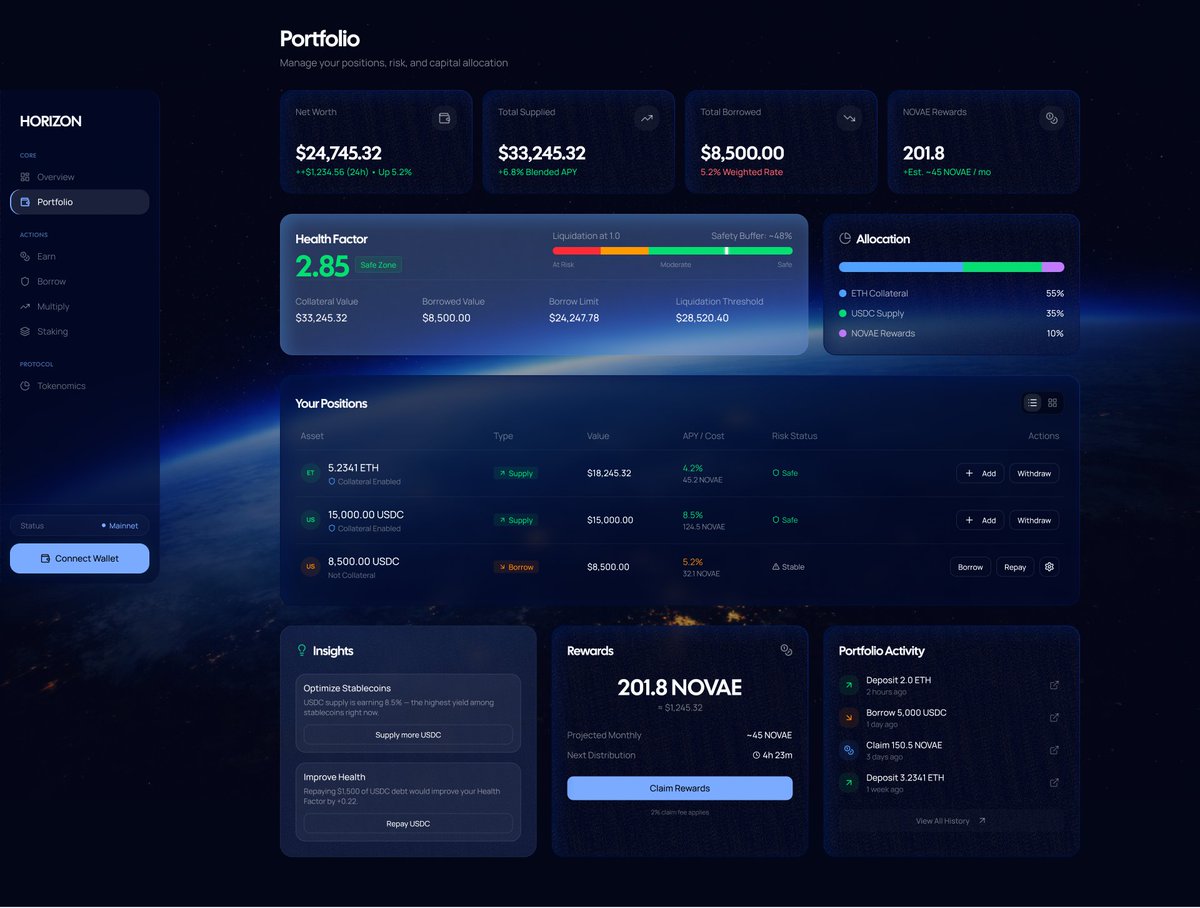Click Borrow button in 8,500.00 USDC row
Screen dimensions: 1200x908
[970, 567]
